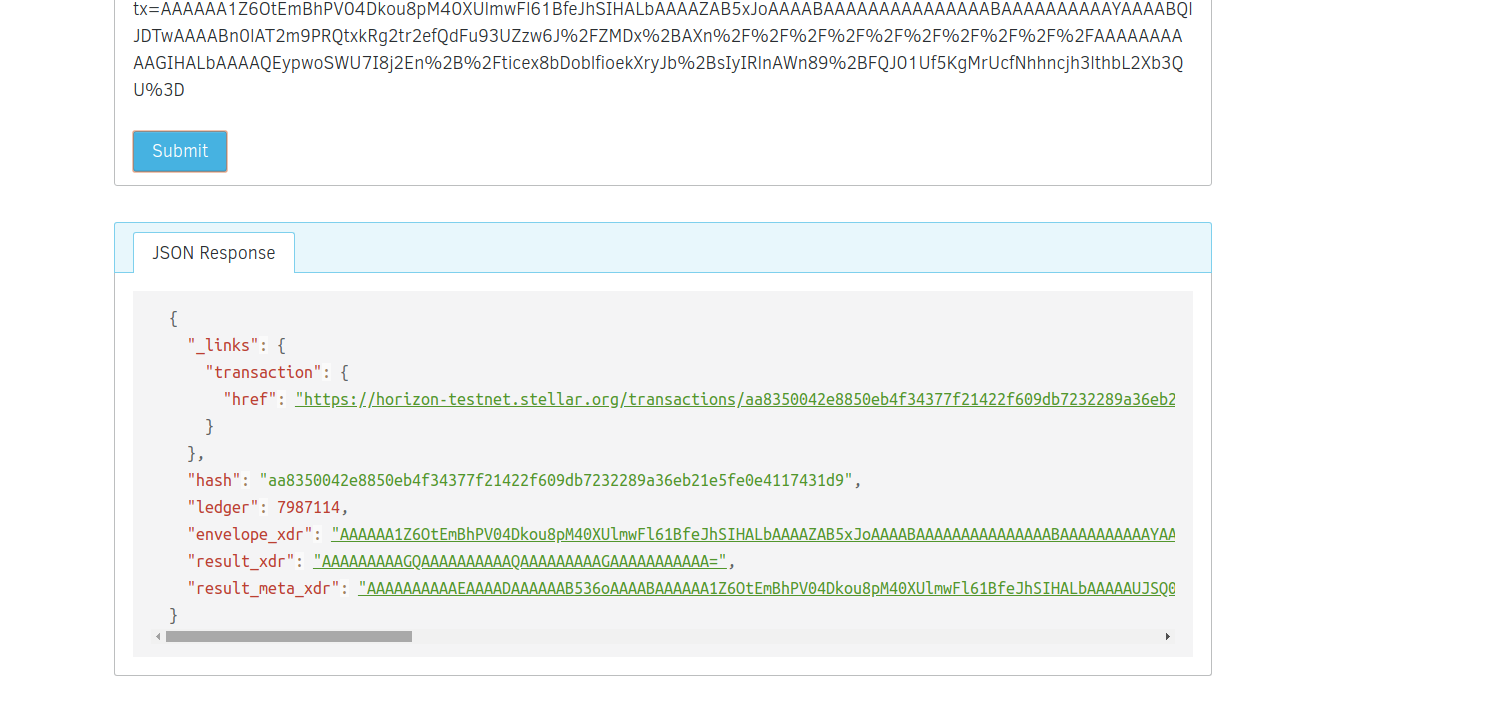
Task: Click the scroll-left arrow in JSON panel
Action: 158,637
